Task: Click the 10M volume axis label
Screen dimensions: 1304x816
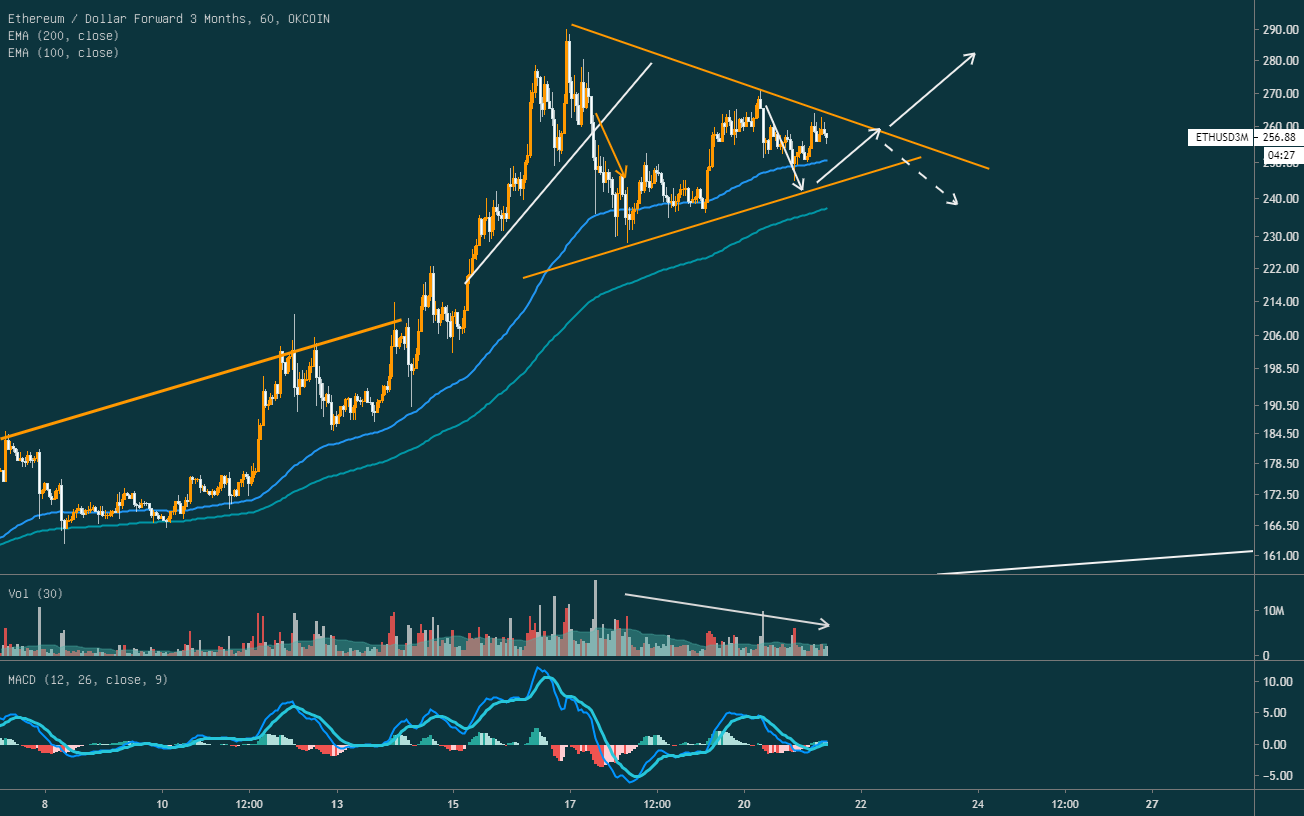Action: coord(1274,610)
